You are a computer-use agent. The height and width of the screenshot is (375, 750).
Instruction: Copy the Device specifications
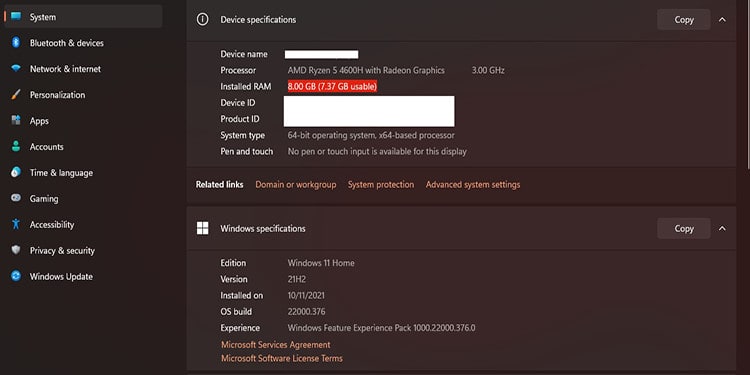684,20
